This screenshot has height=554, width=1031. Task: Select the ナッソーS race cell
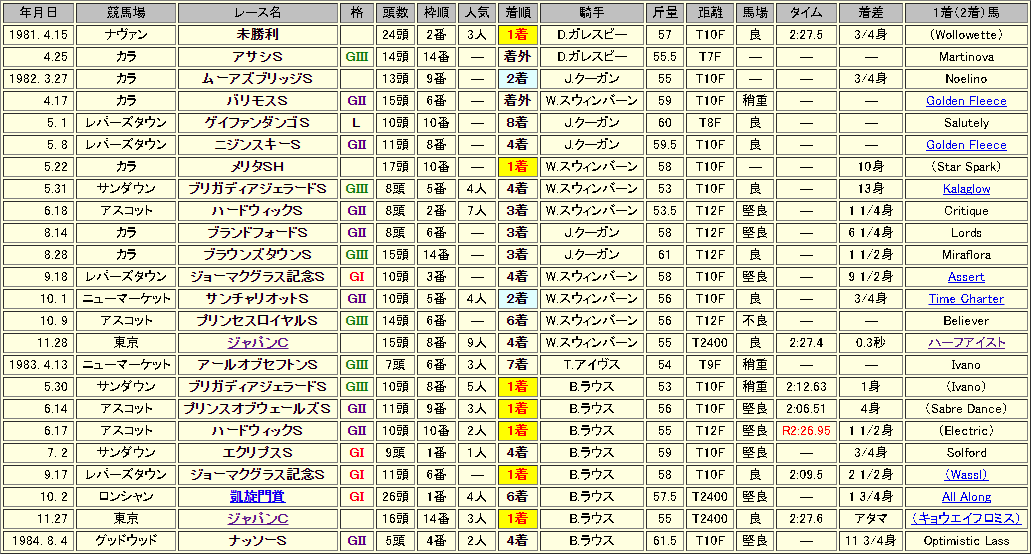(x=258, y=541)
